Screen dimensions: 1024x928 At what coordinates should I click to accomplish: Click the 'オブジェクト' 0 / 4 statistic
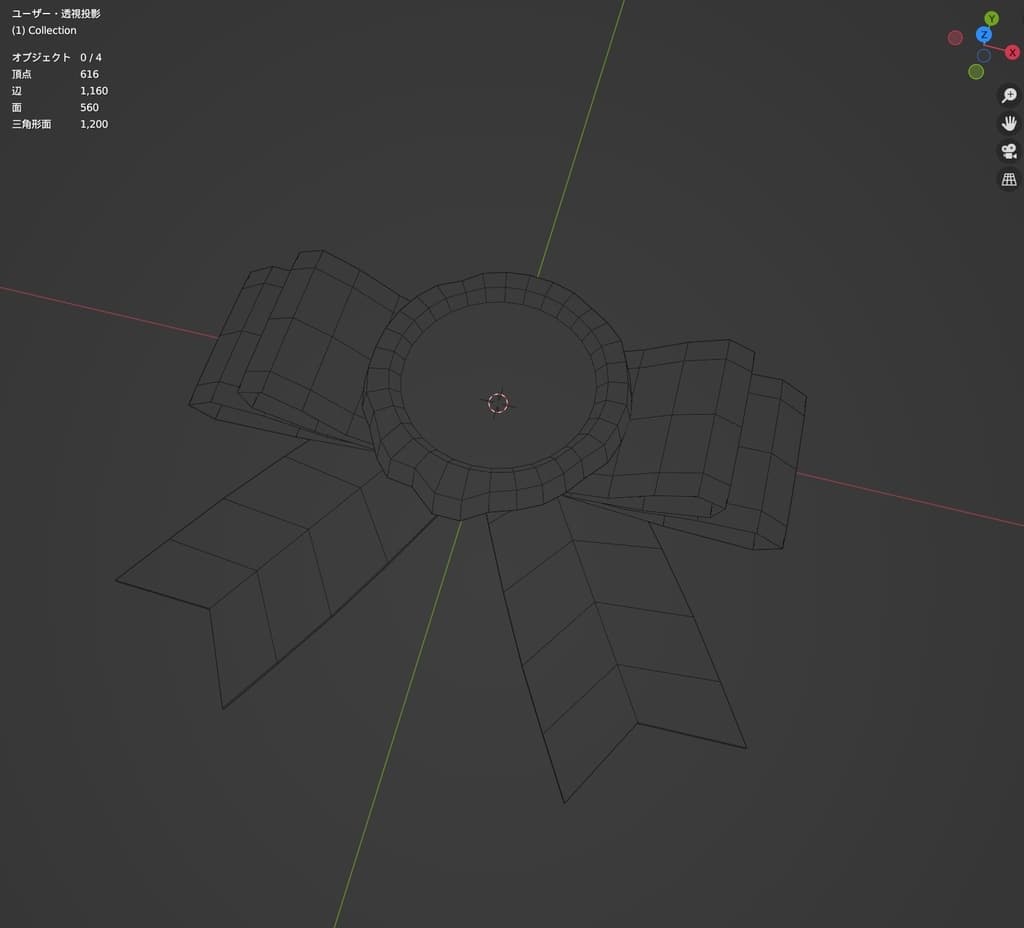(57, 57)
